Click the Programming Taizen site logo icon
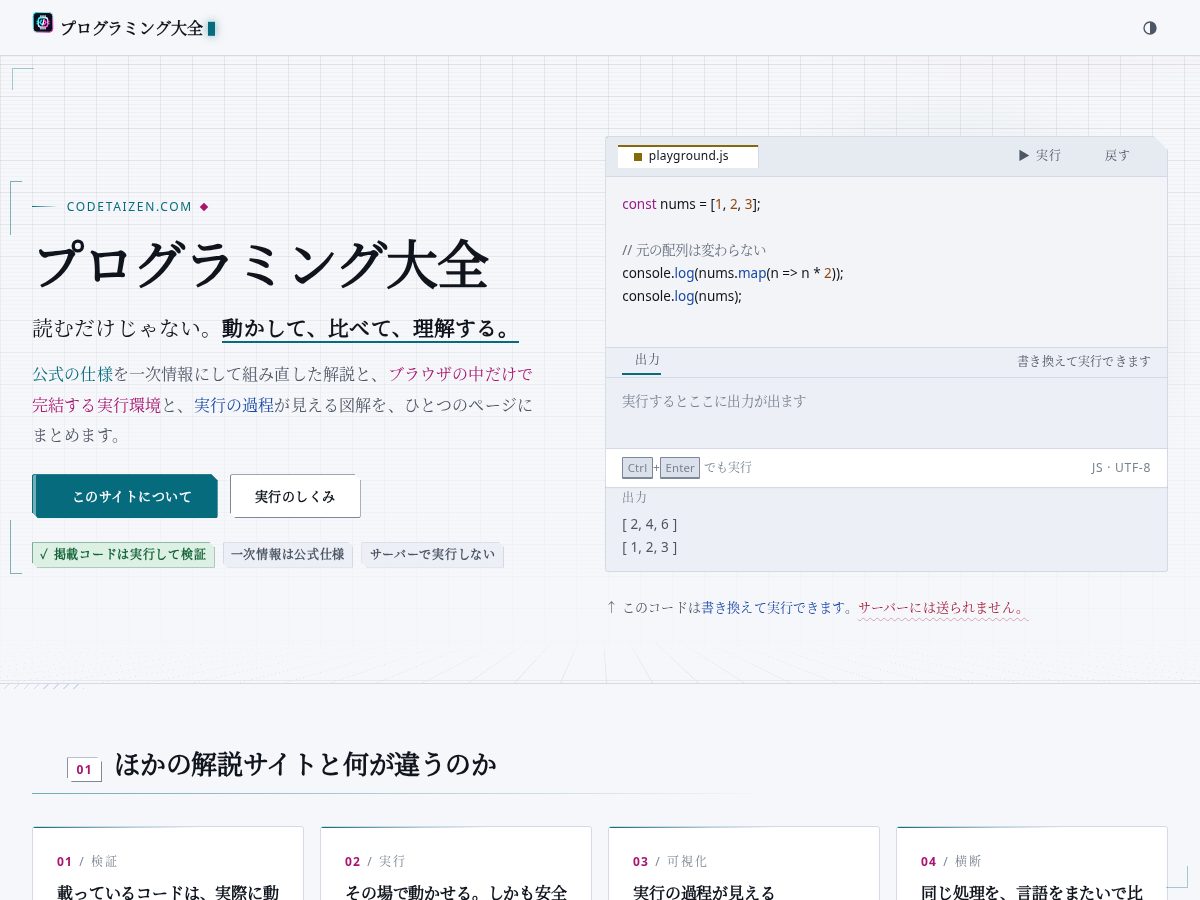The image size is (1200, 900). tap(43, 23)
